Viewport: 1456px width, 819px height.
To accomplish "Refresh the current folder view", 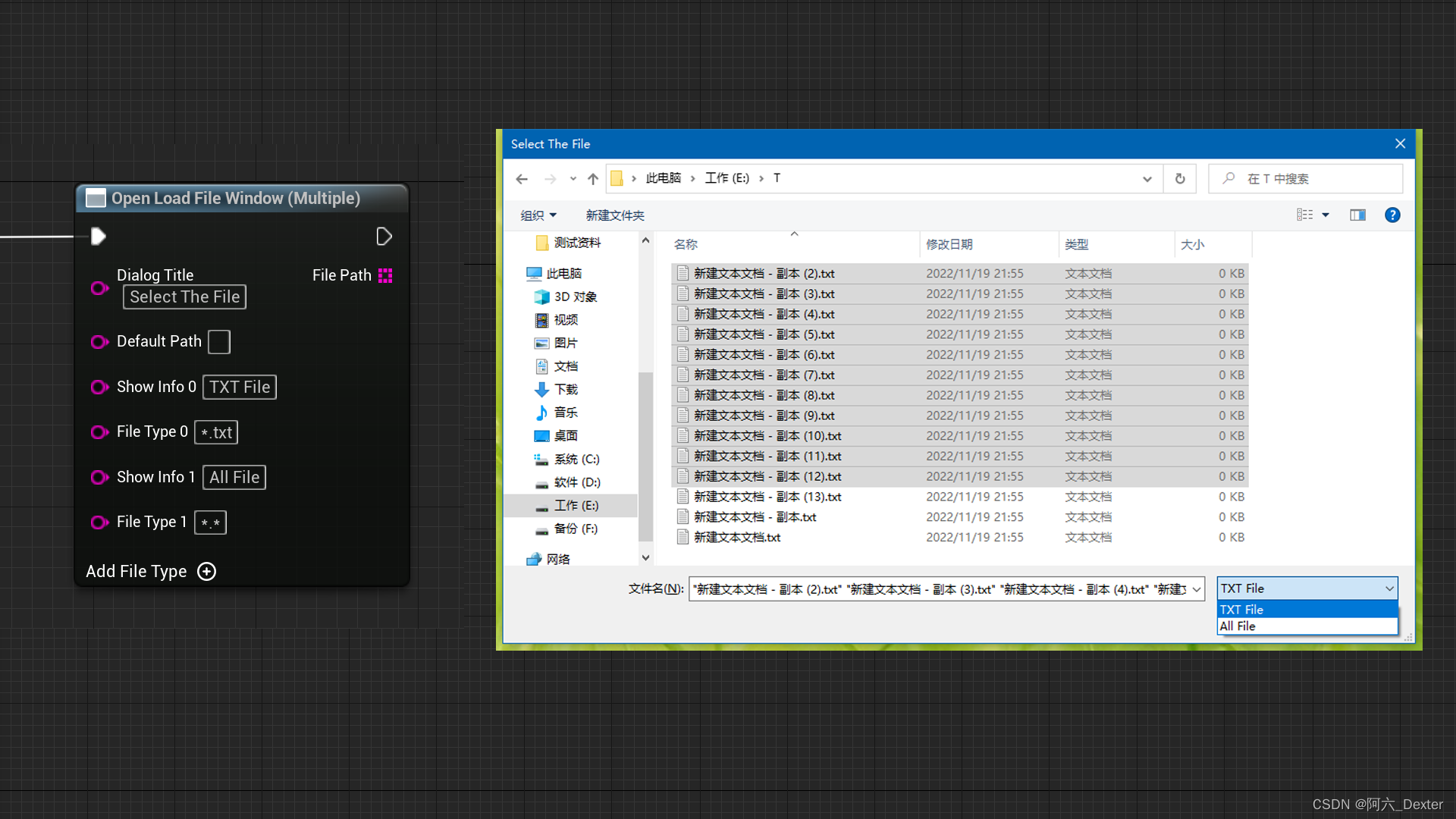I will 1179,178.
